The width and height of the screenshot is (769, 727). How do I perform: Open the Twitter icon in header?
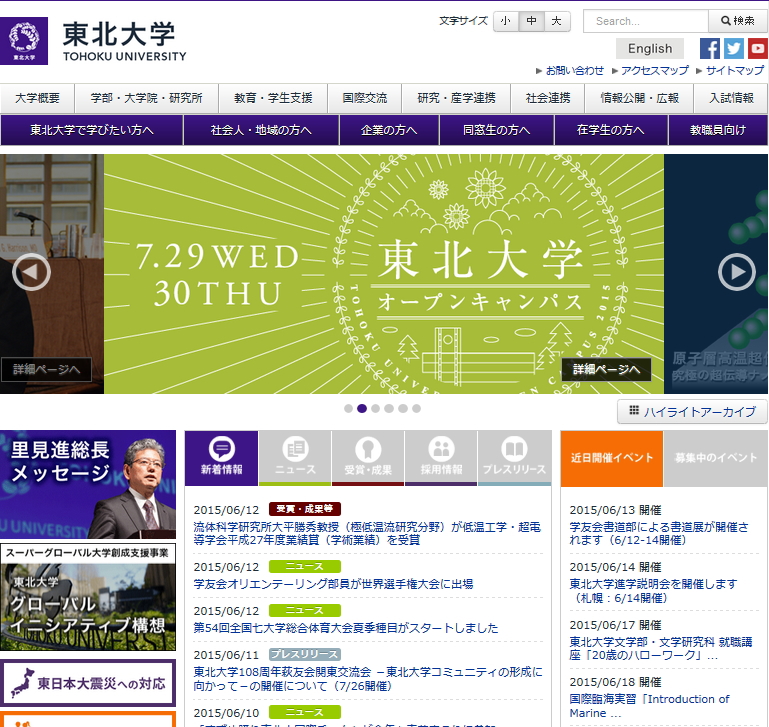[734, 48]
